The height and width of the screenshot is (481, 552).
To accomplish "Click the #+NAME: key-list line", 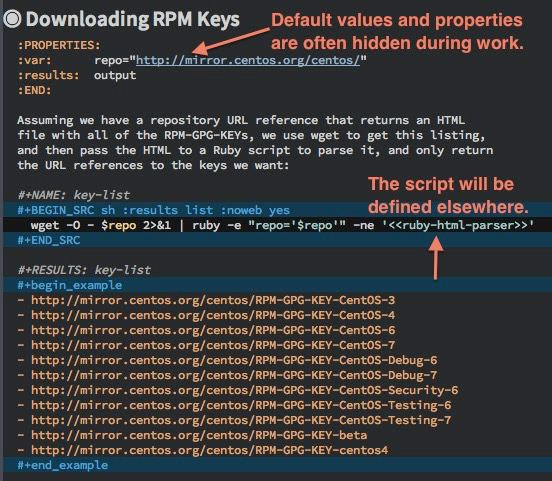I will (74, 195).
